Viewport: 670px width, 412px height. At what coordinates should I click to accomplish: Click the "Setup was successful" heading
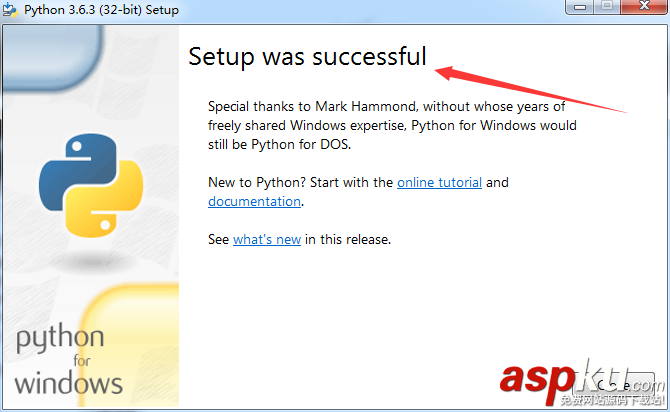point(307,56)
